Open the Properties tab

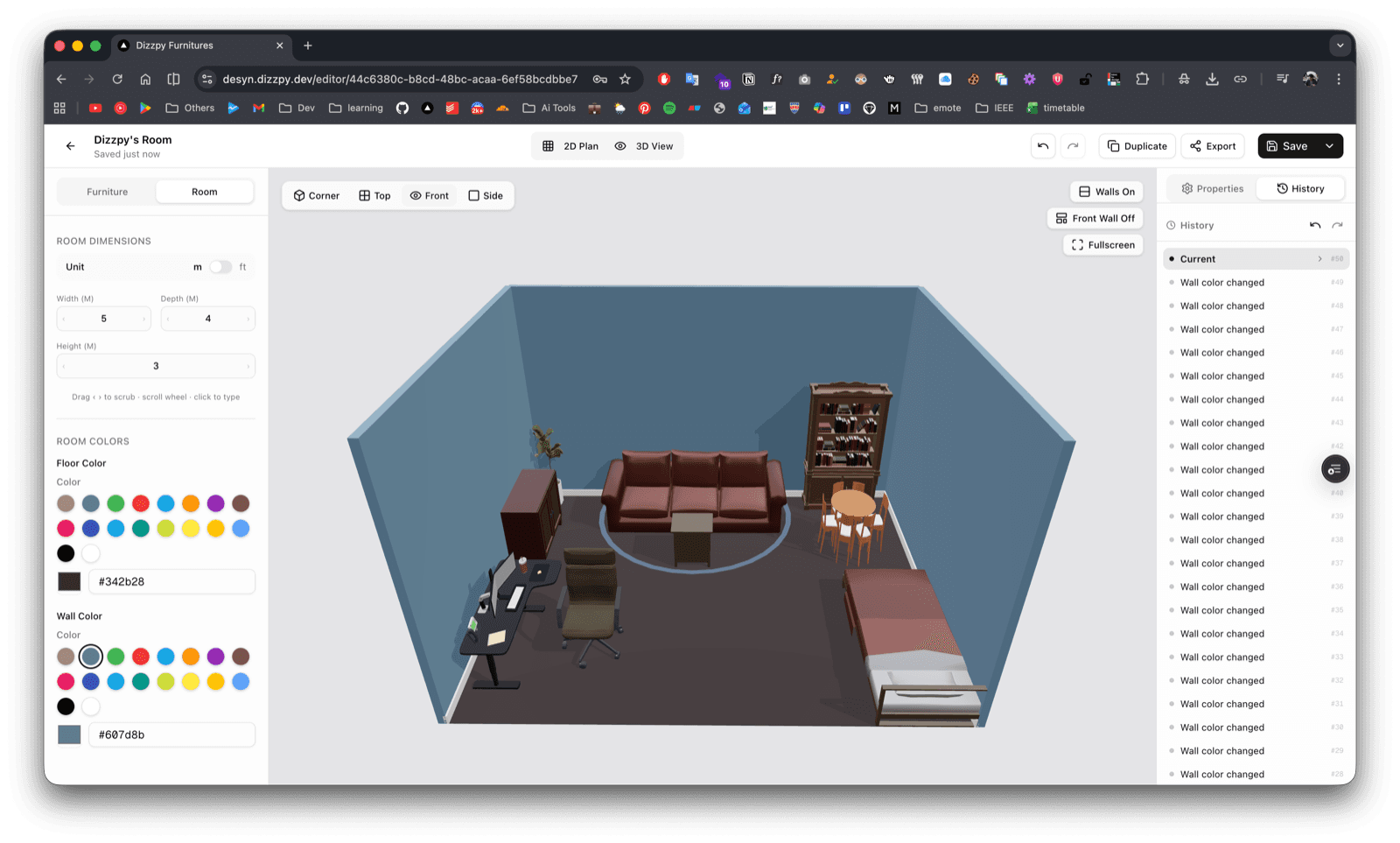(x=1212, y=189)
